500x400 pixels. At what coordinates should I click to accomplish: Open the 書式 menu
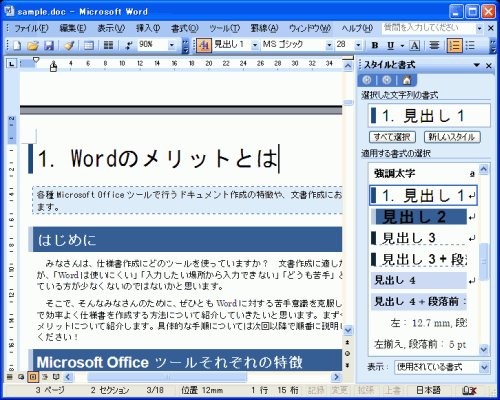184,29
